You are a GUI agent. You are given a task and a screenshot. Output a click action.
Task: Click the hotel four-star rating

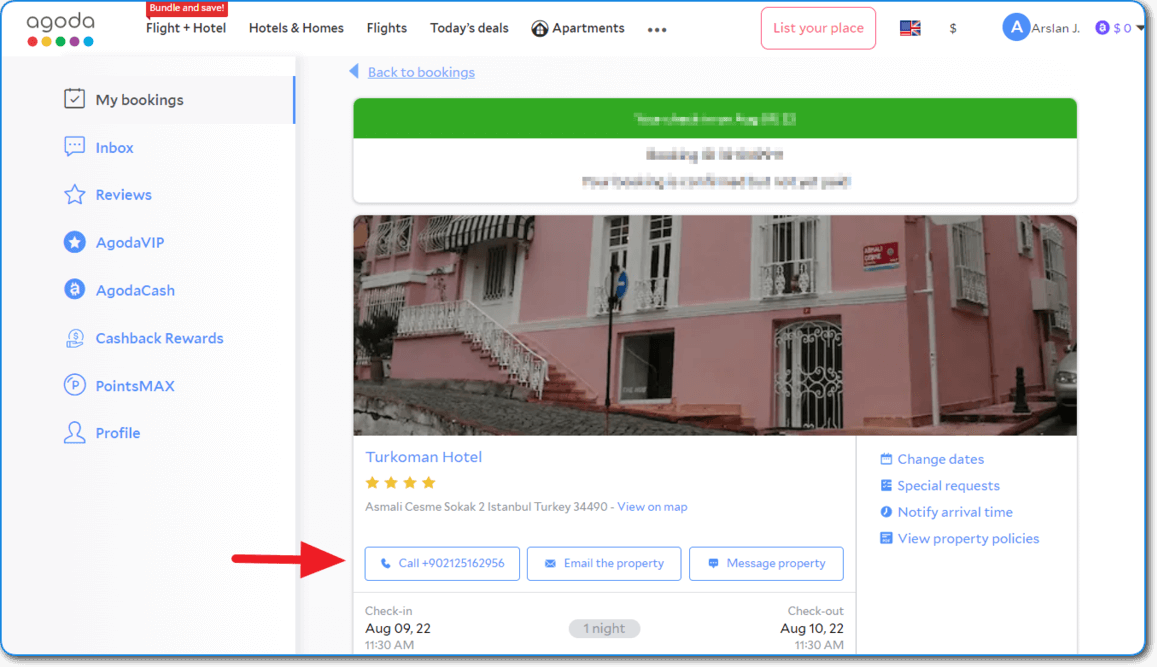pyautogui.click(x=401, y=483)
